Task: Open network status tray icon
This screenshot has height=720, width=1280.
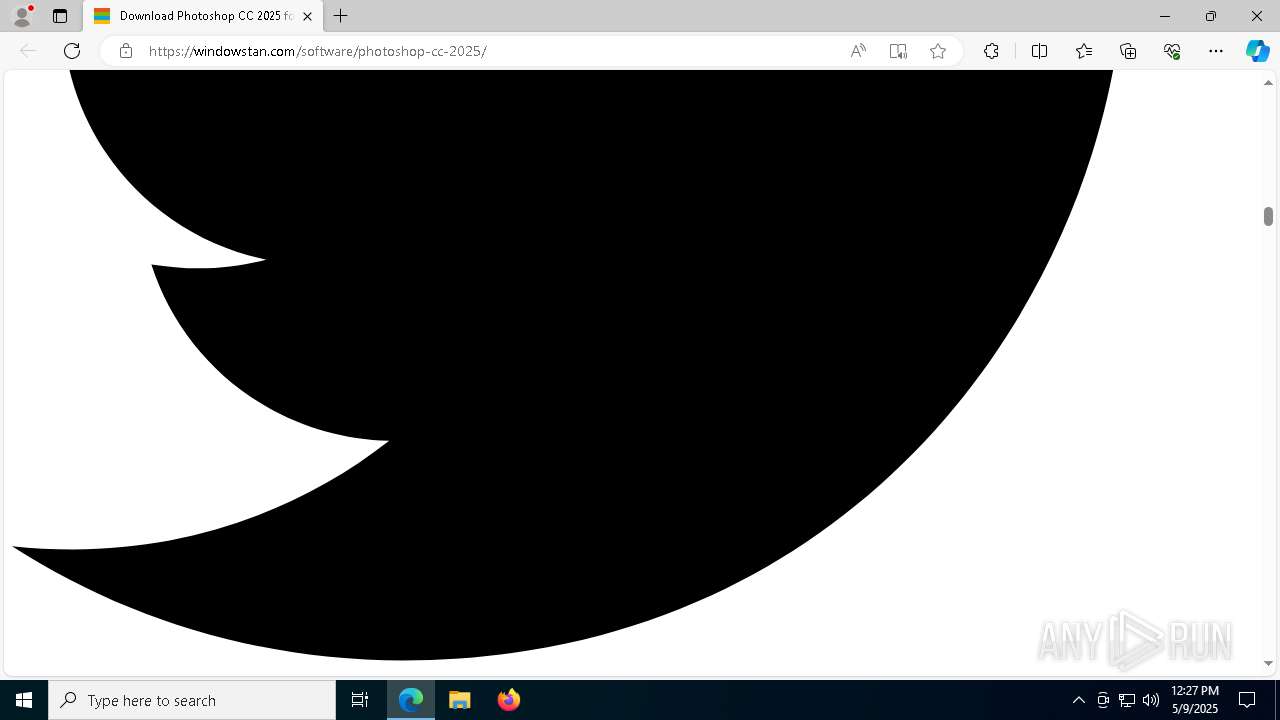Action: click(x=1127, y=700)
